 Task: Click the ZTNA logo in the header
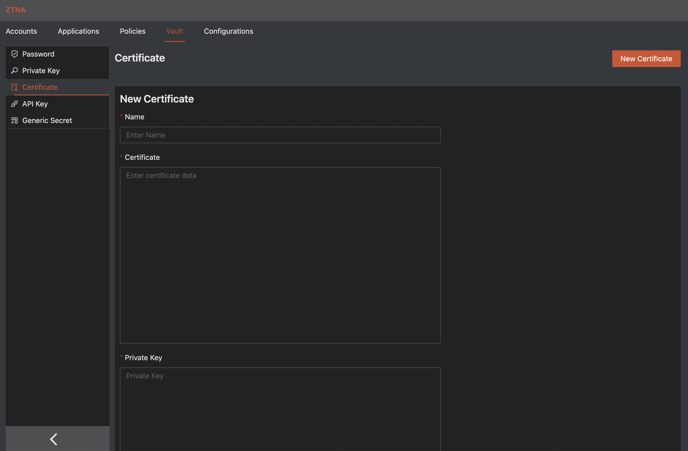coord(15,10)
